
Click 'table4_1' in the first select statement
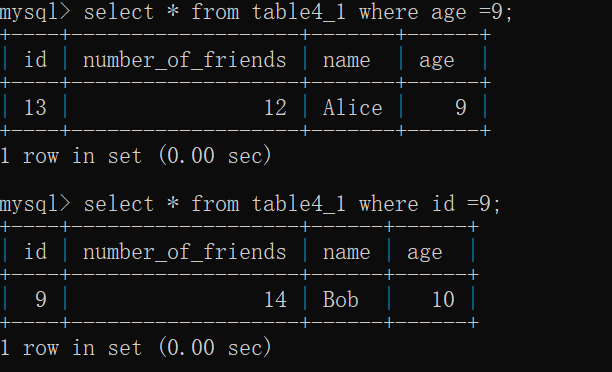click(x=299, y=12)
